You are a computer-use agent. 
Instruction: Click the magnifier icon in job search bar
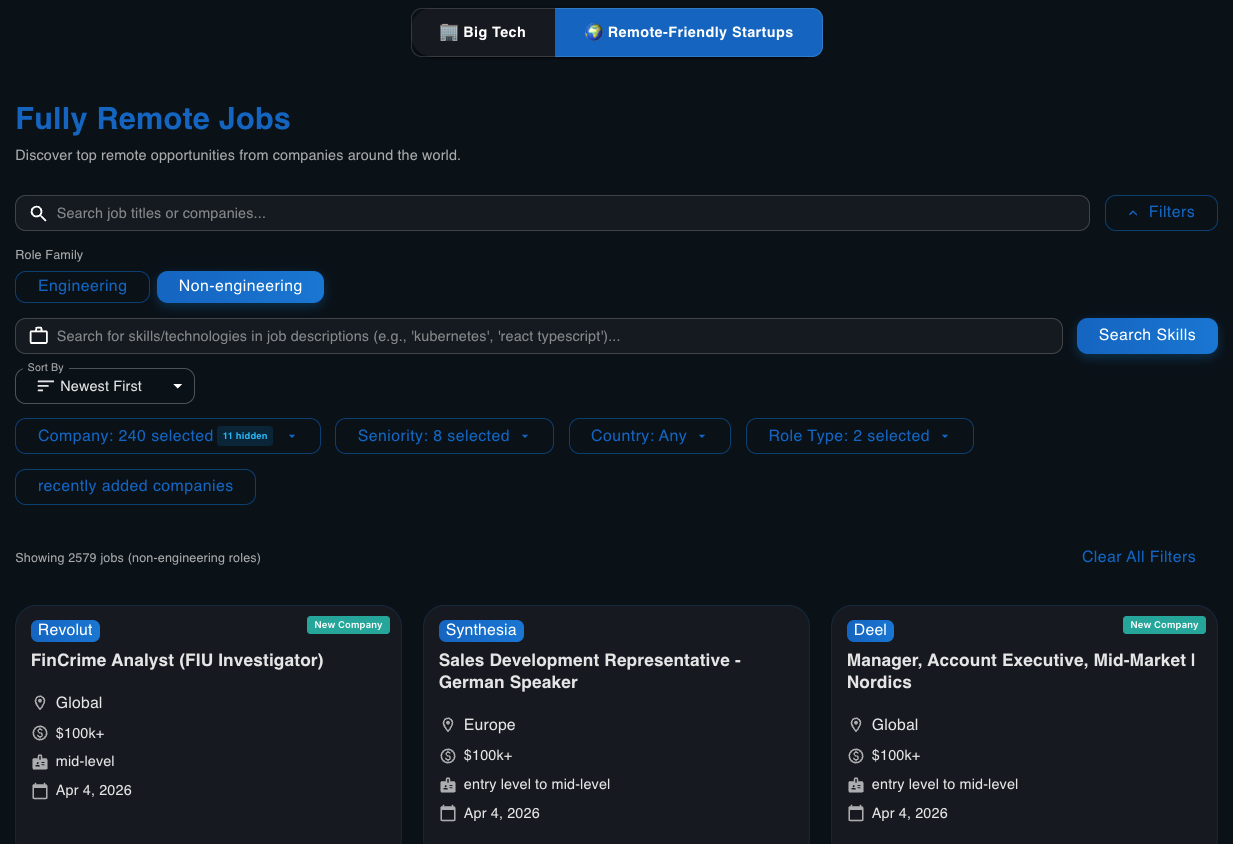39,213
